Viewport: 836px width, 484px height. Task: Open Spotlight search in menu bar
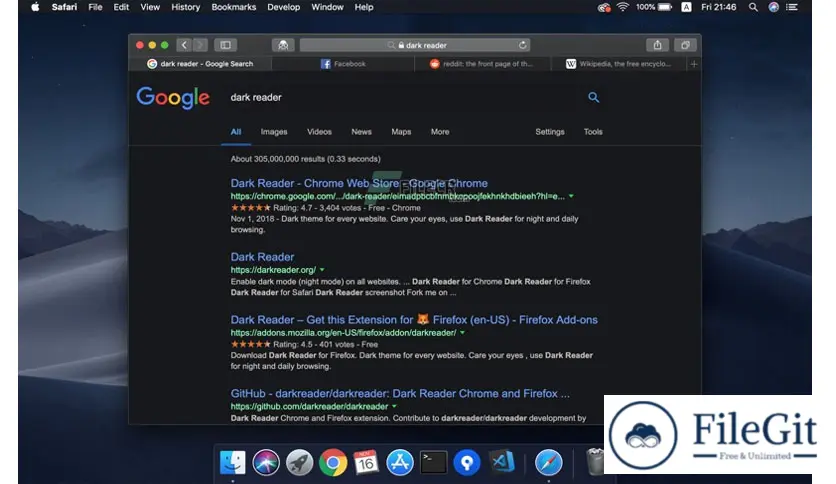pyautogui.click(x=753, y=7)
